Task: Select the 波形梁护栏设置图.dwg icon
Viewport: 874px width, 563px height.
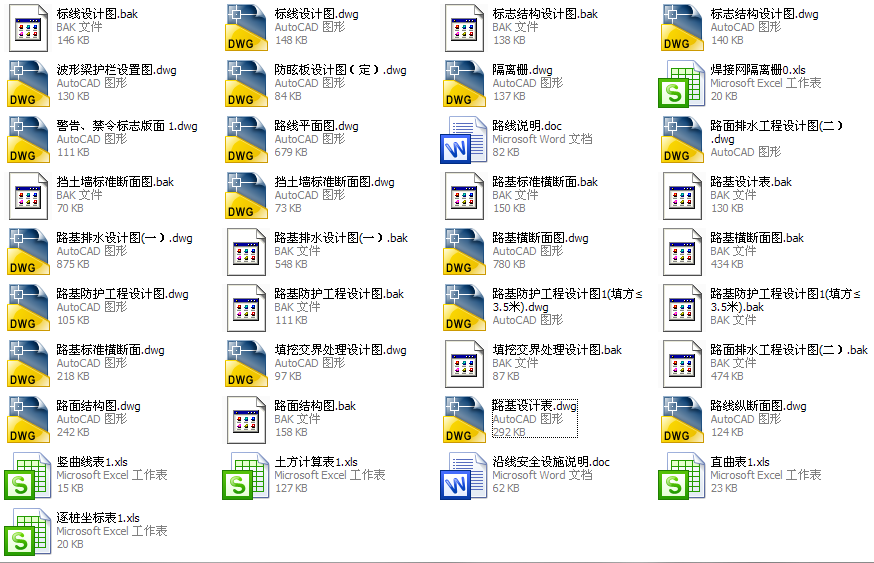Action: 28,84
